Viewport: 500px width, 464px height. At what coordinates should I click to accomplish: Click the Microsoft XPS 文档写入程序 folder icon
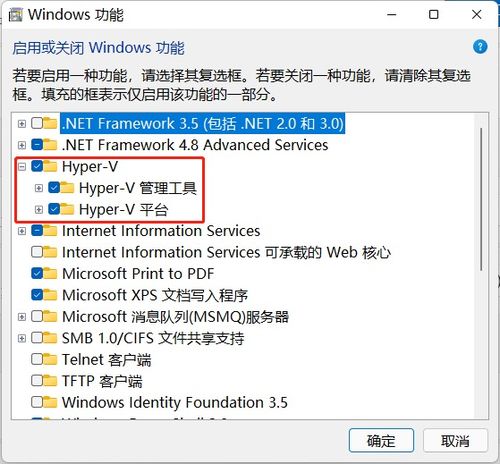tap(50, 295)
